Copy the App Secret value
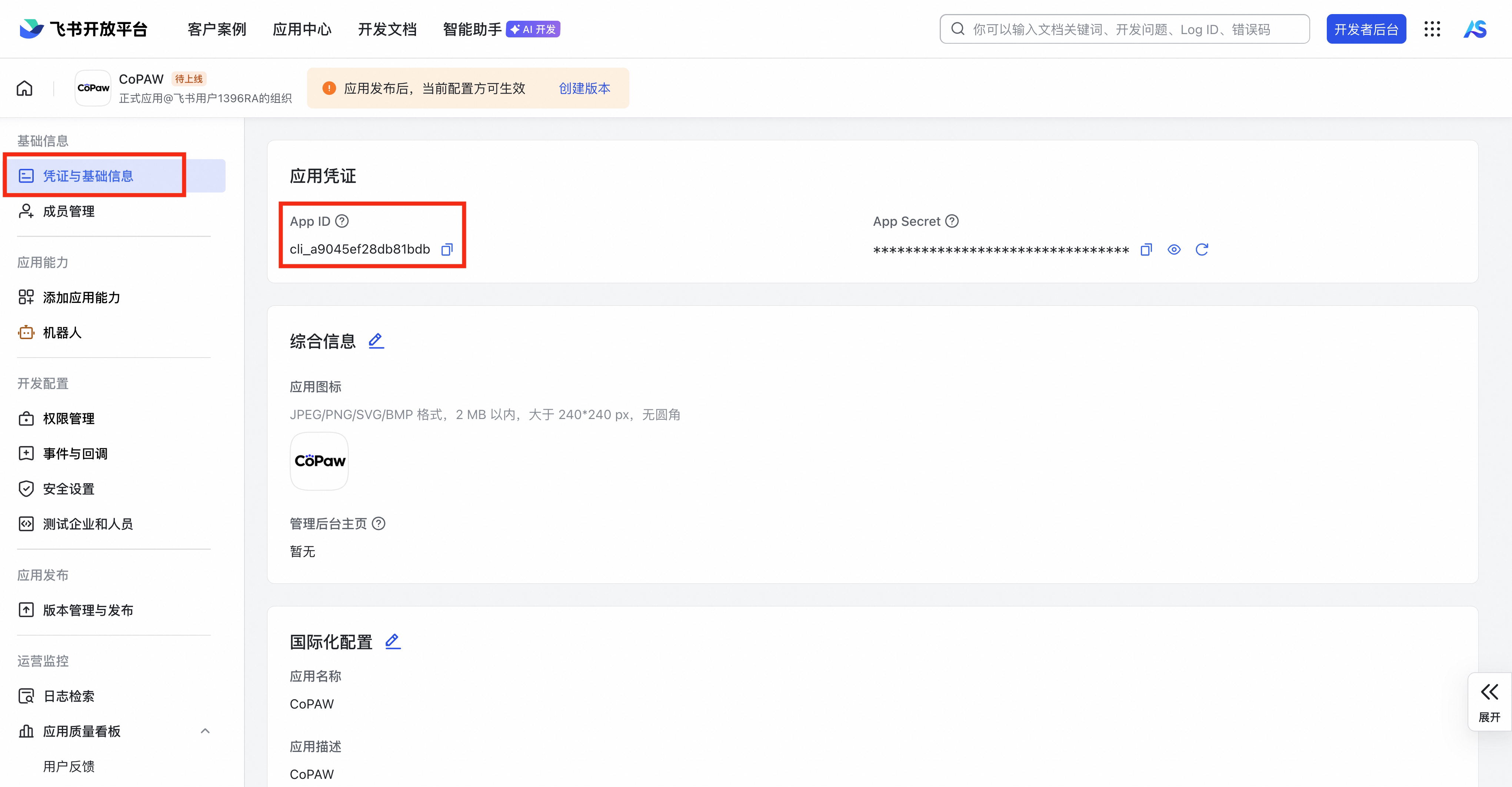This screenshot has width=1512, height=787. (1146, 250)
